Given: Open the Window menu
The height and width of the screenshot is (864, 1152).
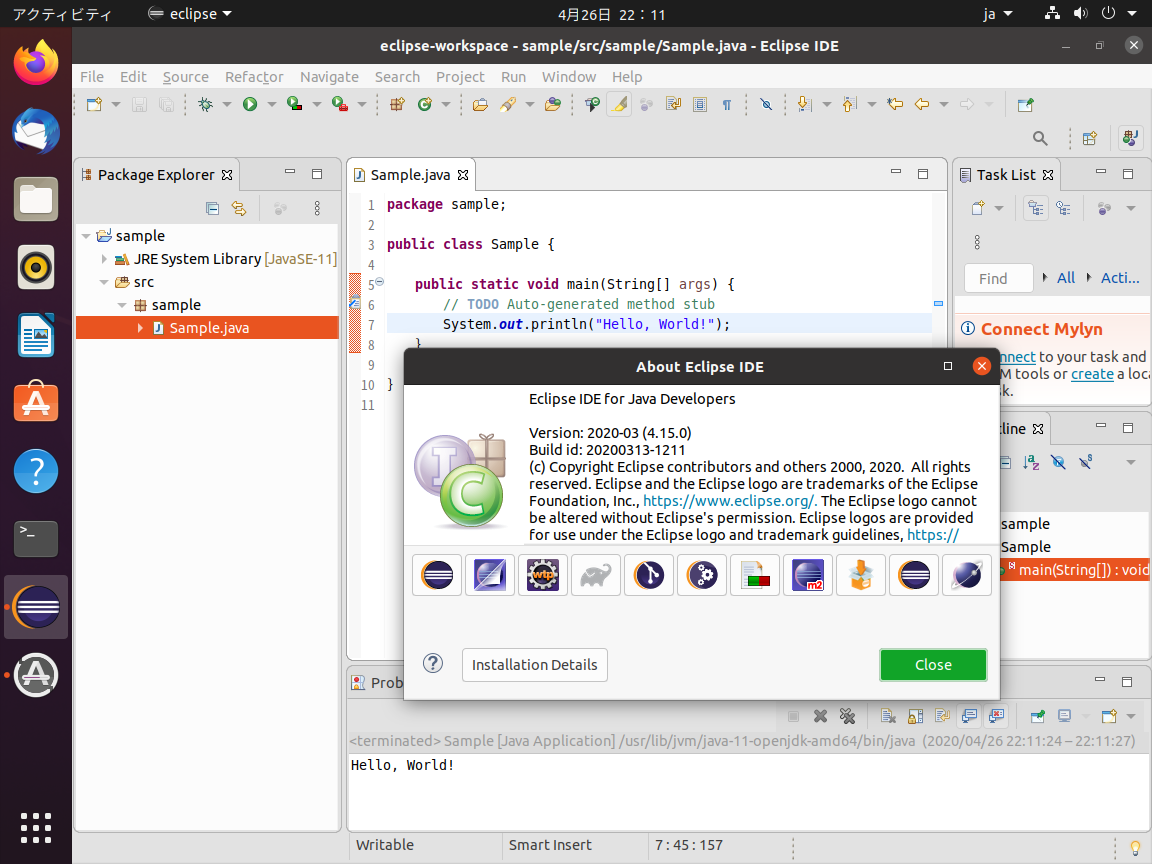Looking at the screenshot, I should pos(569,76).
